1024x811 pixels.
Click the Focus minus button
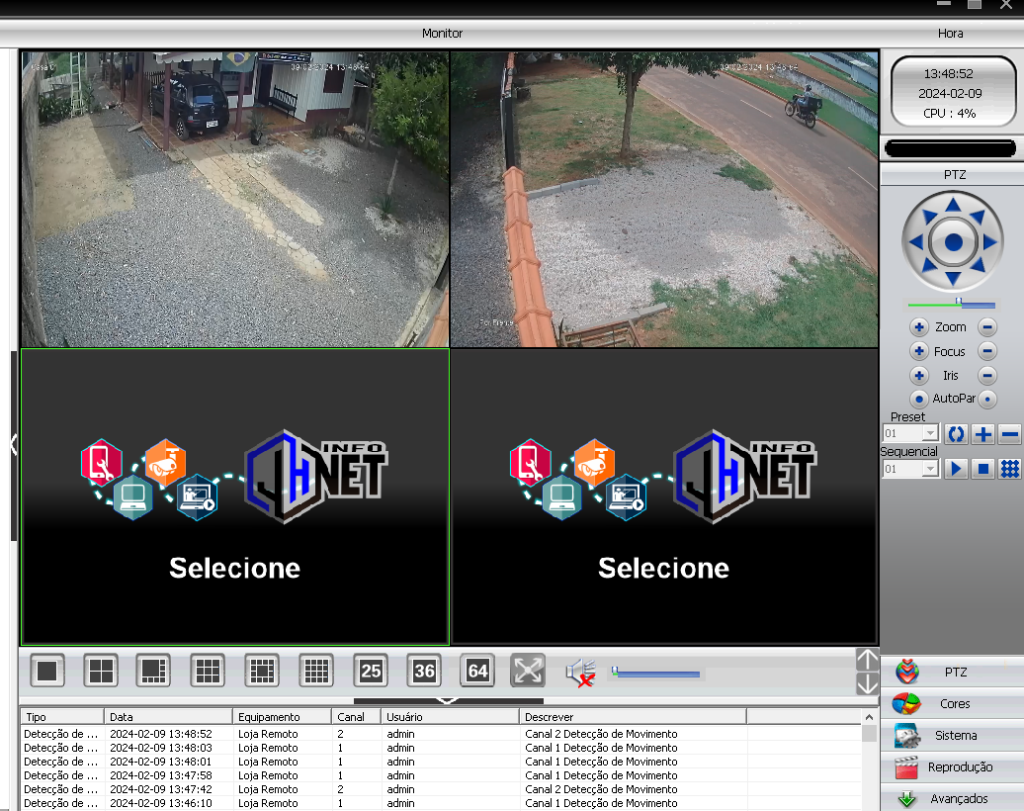click(987, 351)
